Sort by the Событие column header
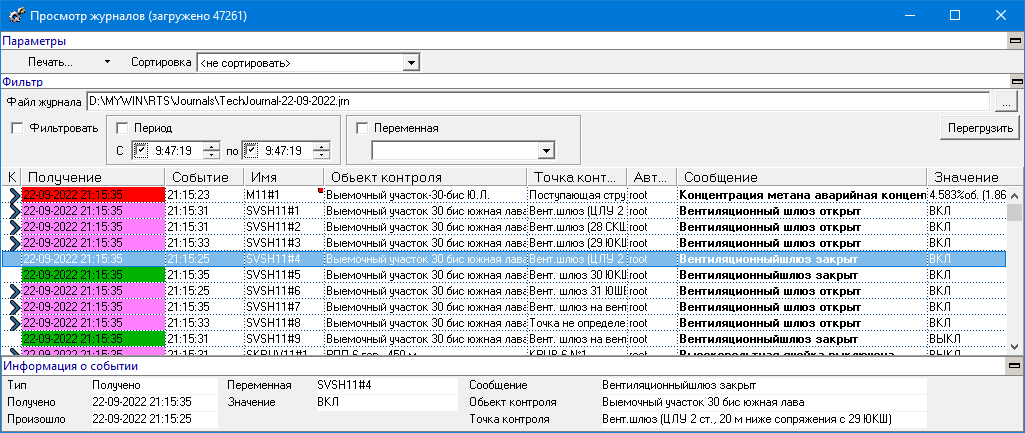This screenshot has width=1025, height=433. click(x=205, y=177)
